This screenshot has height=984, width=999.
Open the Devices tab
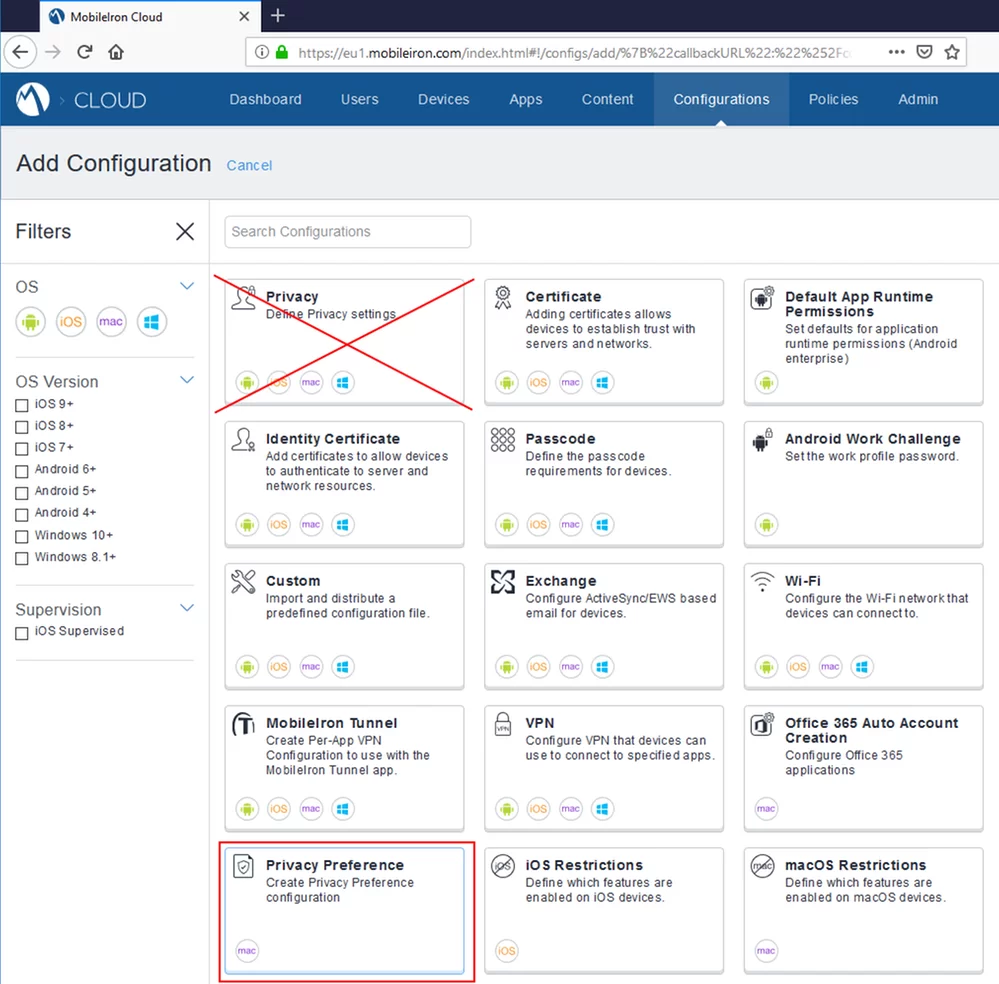[x=443, y=100]
